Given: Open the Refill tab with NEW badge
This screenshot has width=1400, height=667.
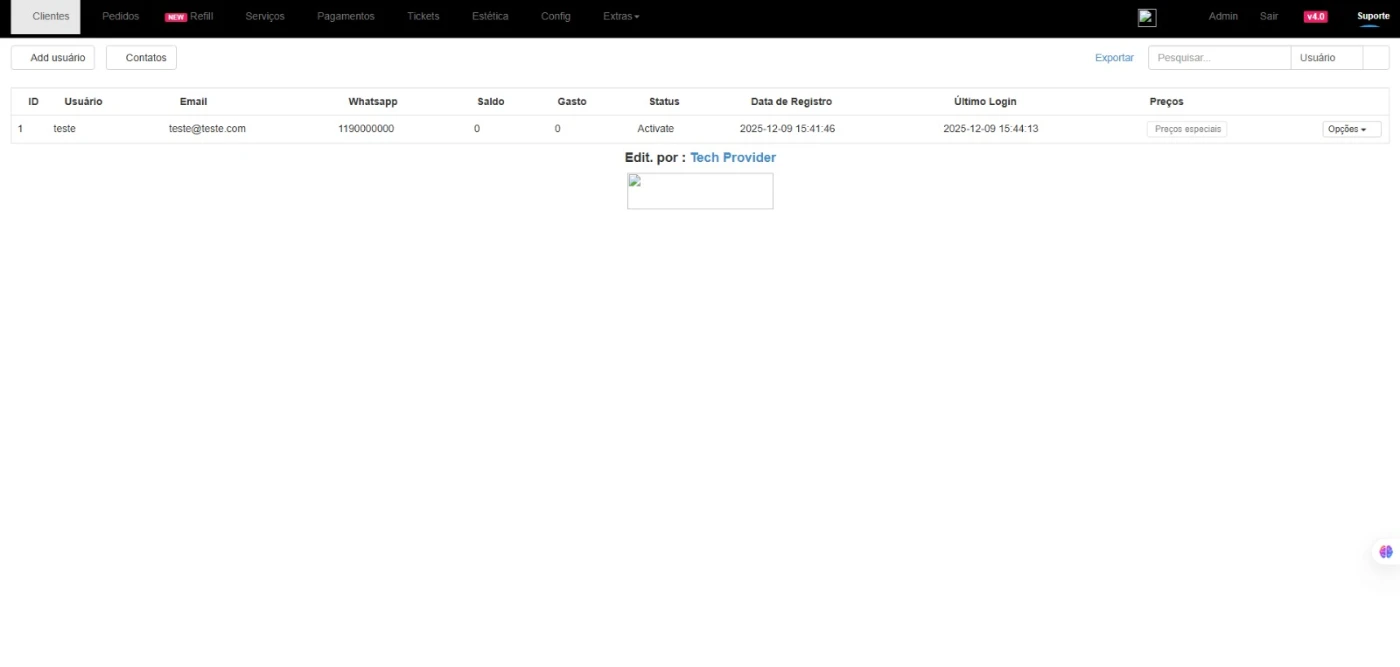Looking at the screenshot, I should tap(190, 17).
